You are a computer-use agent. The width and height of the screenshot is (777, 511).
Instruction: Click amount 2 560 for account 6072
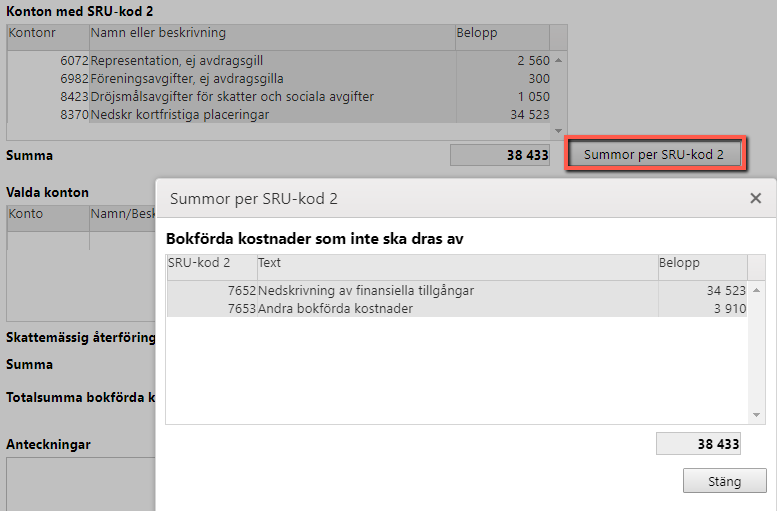click(x=533, y=60)
